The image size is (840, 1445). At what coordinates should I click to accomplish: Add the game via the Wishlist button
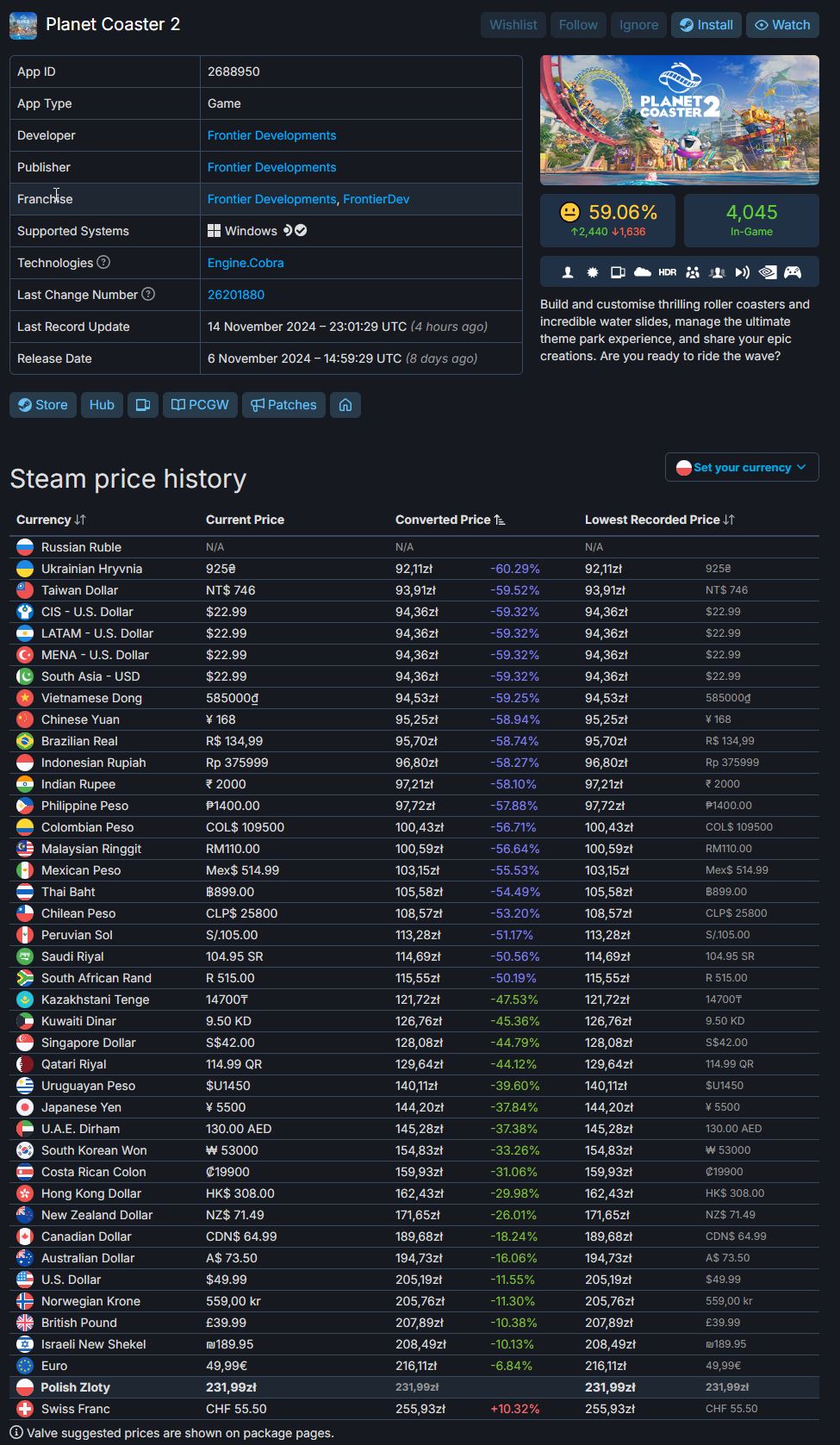coord(513,25)
